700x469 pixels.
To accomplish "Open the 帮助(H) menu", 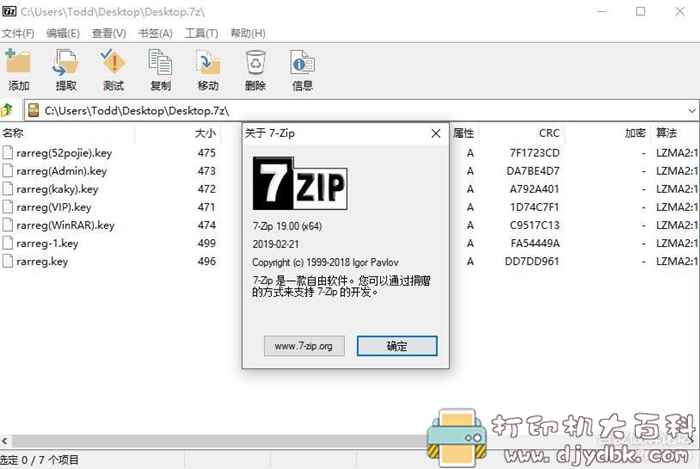I will point(248,33).
